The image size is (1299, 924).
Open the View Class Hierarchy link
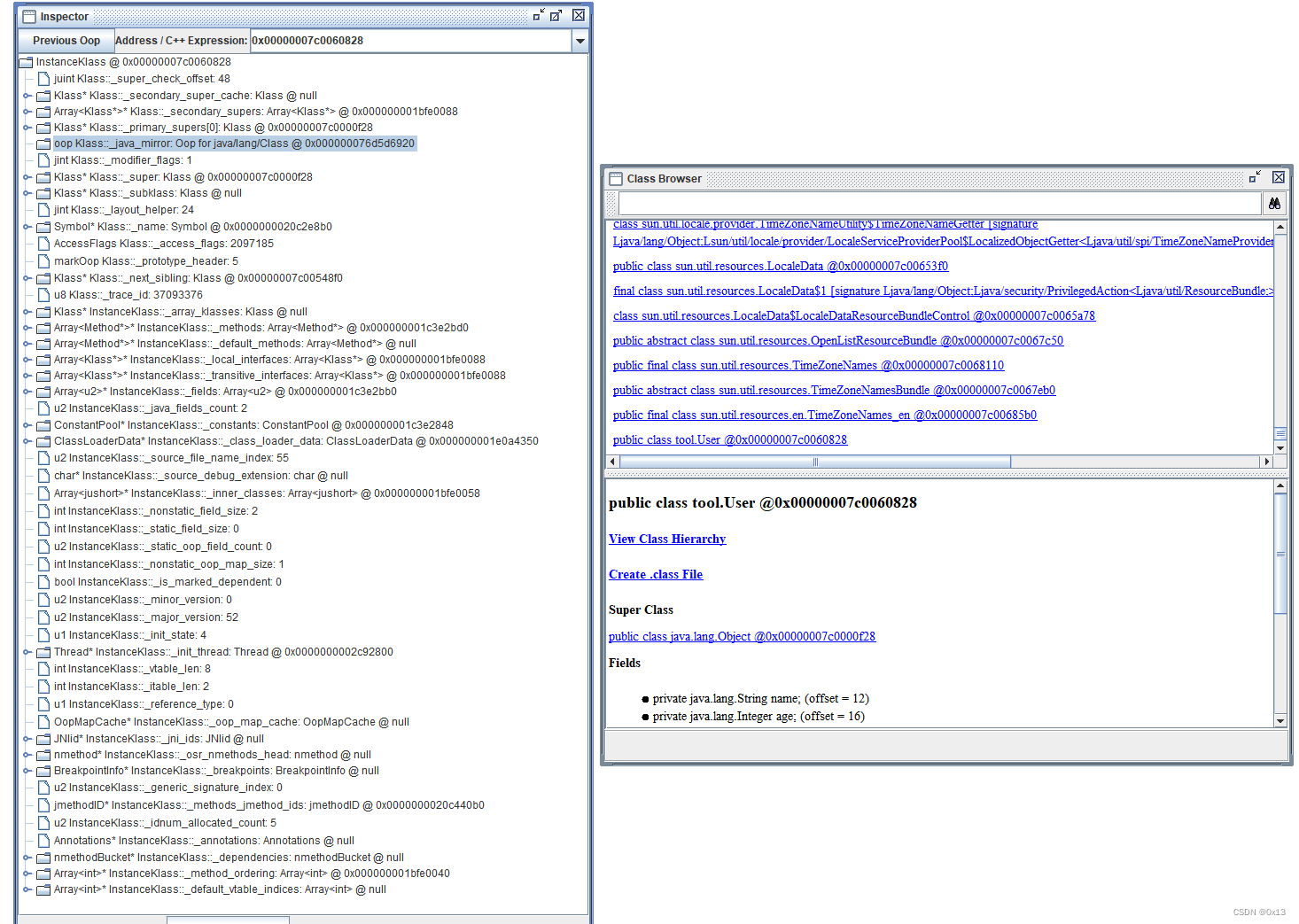coord(666,539)
